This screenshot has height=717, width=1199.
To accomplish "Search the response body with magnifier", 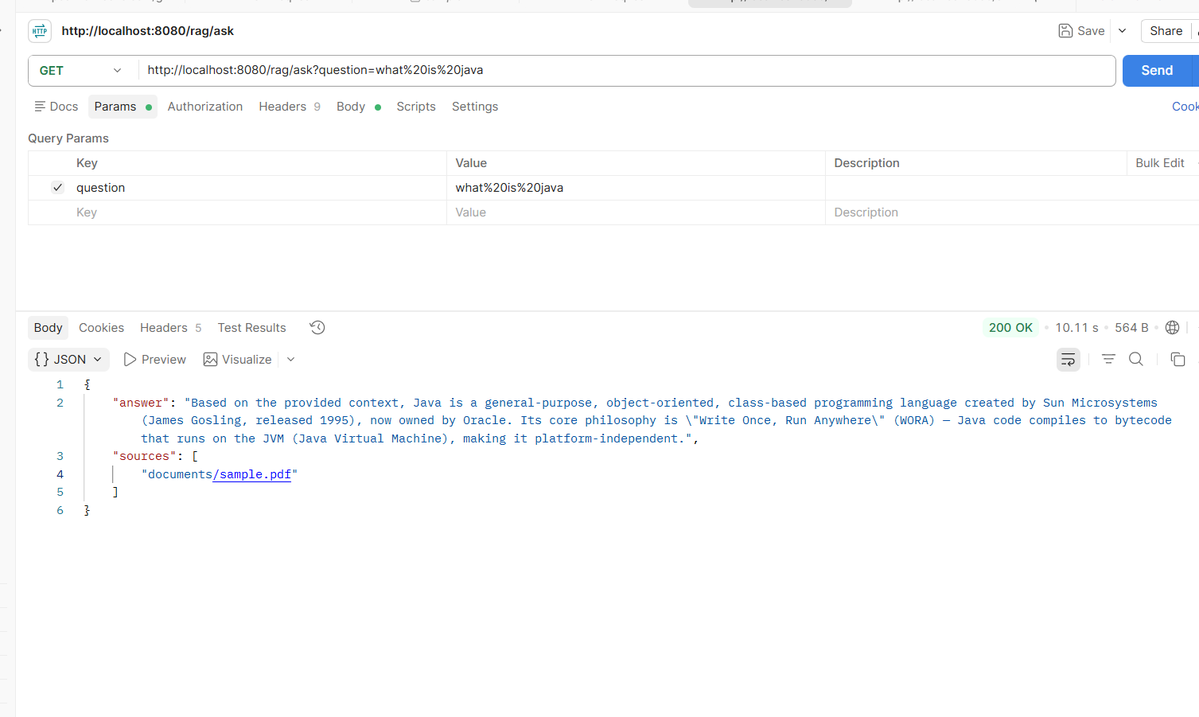I will [x=1136, y=359].
